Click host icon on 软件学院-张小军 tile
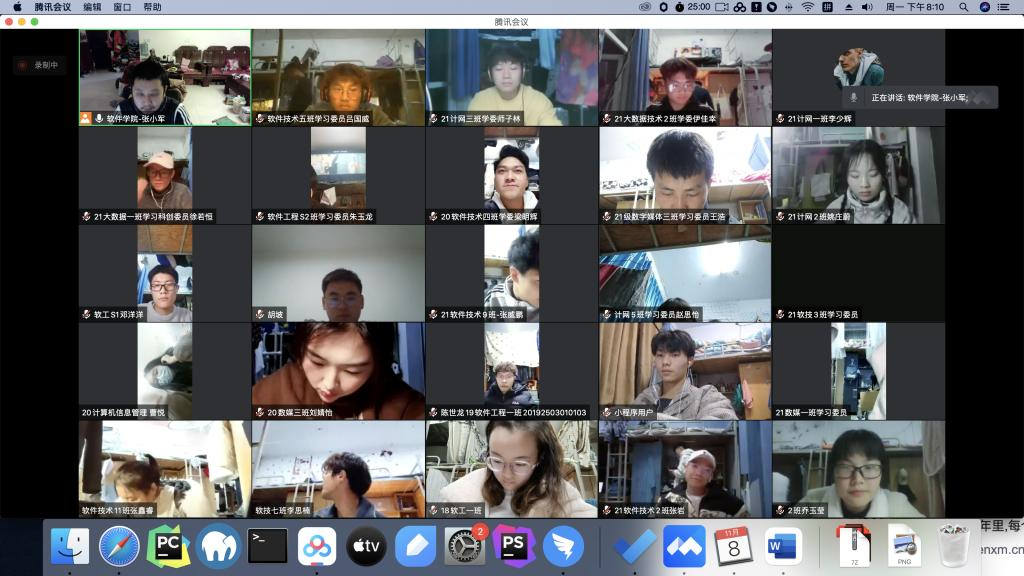Screen dimensions: 1024x576 [86, 118]
